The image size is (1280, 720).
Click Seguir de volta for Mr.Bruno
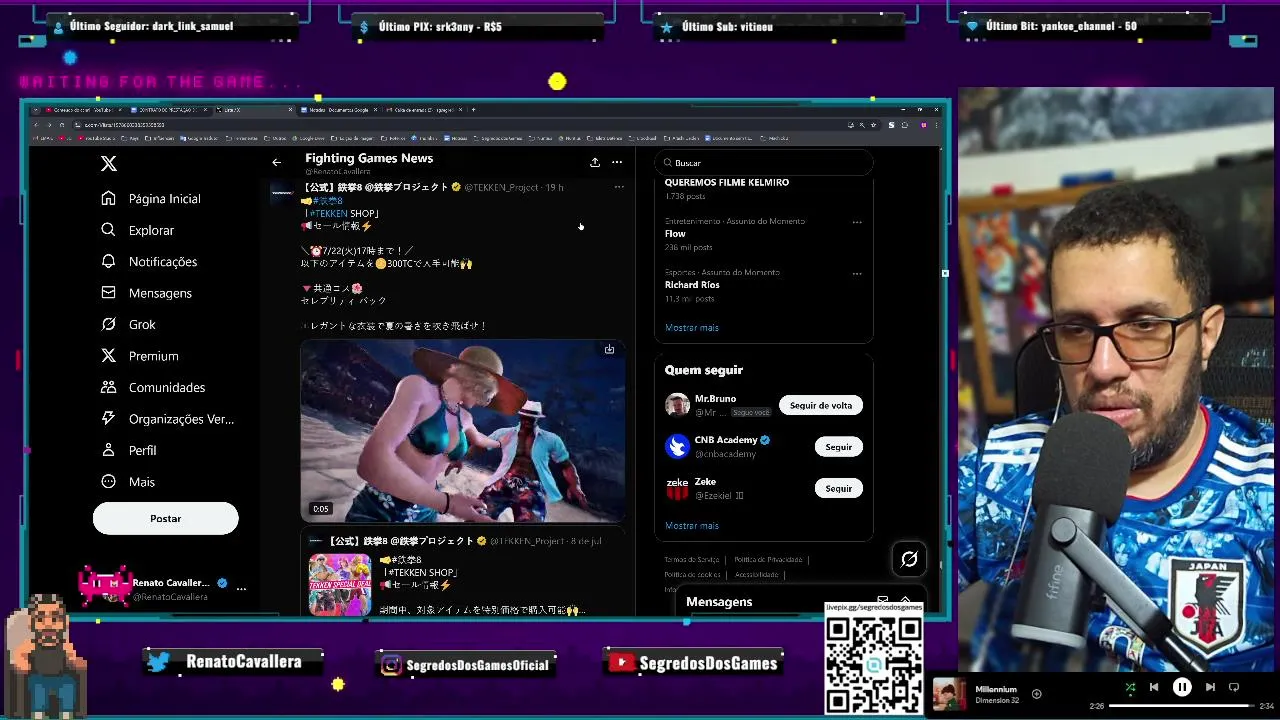[821, 405]
